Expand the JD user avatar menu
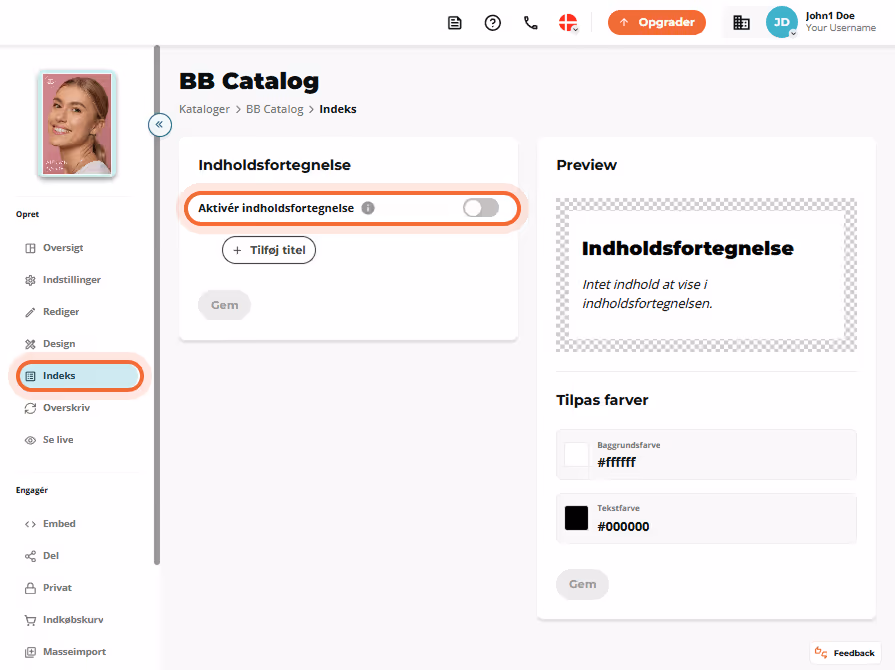This screenshot has width=895, height=670. 781,22
